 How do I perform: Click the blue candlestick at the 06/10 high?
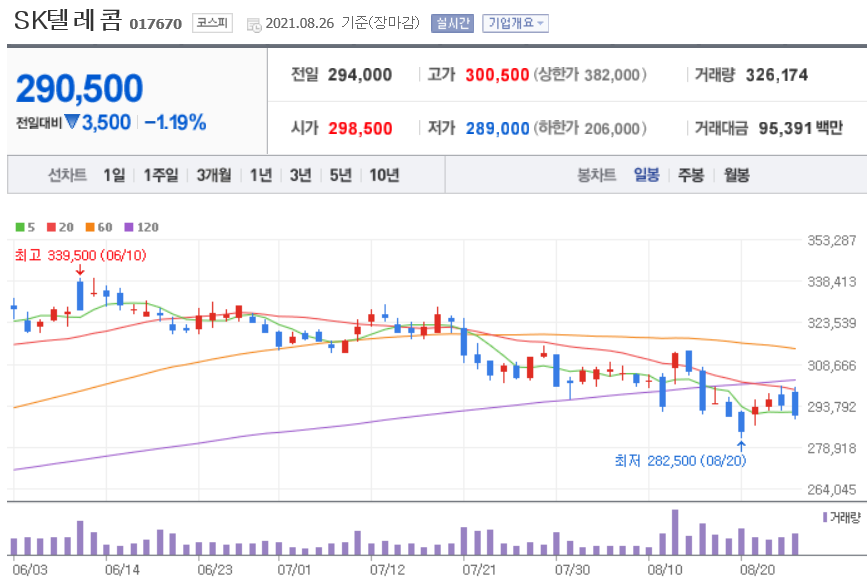80,295
